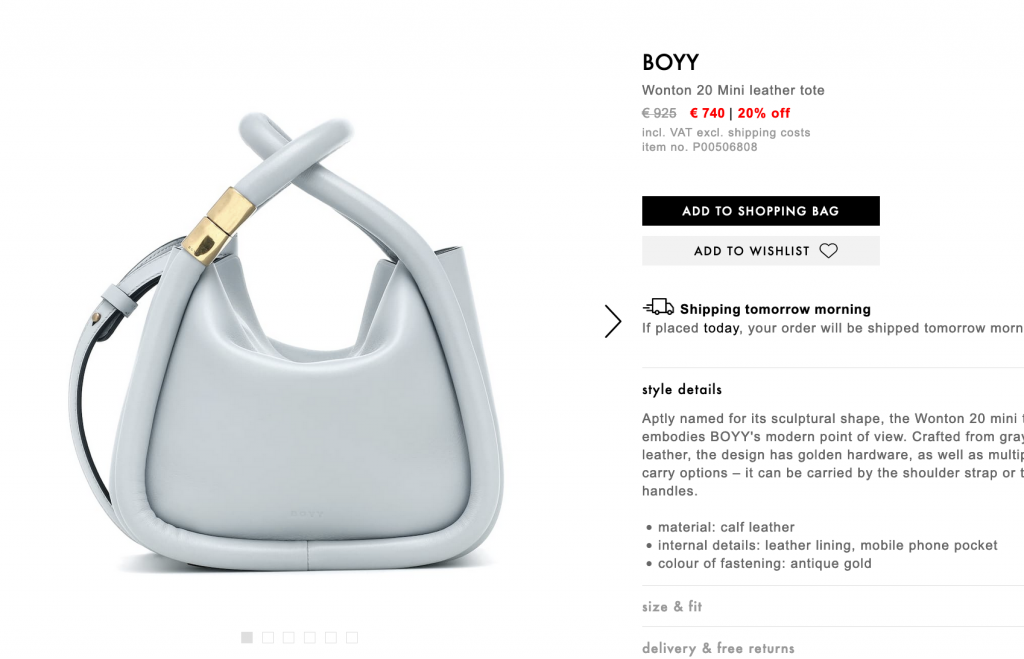Open the BOYY brand link
The image size is (1024, 659).
pyautogui.click(x=671, y=62)
